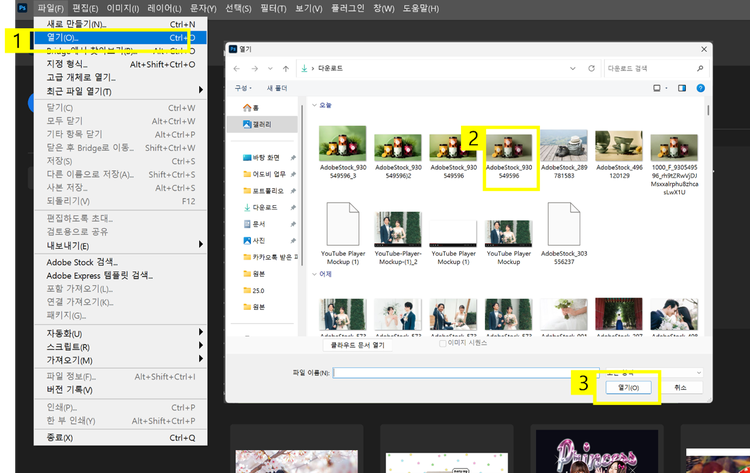Expand the 내보내기 submenu
The image size is (750, 473).
point(200,244)
